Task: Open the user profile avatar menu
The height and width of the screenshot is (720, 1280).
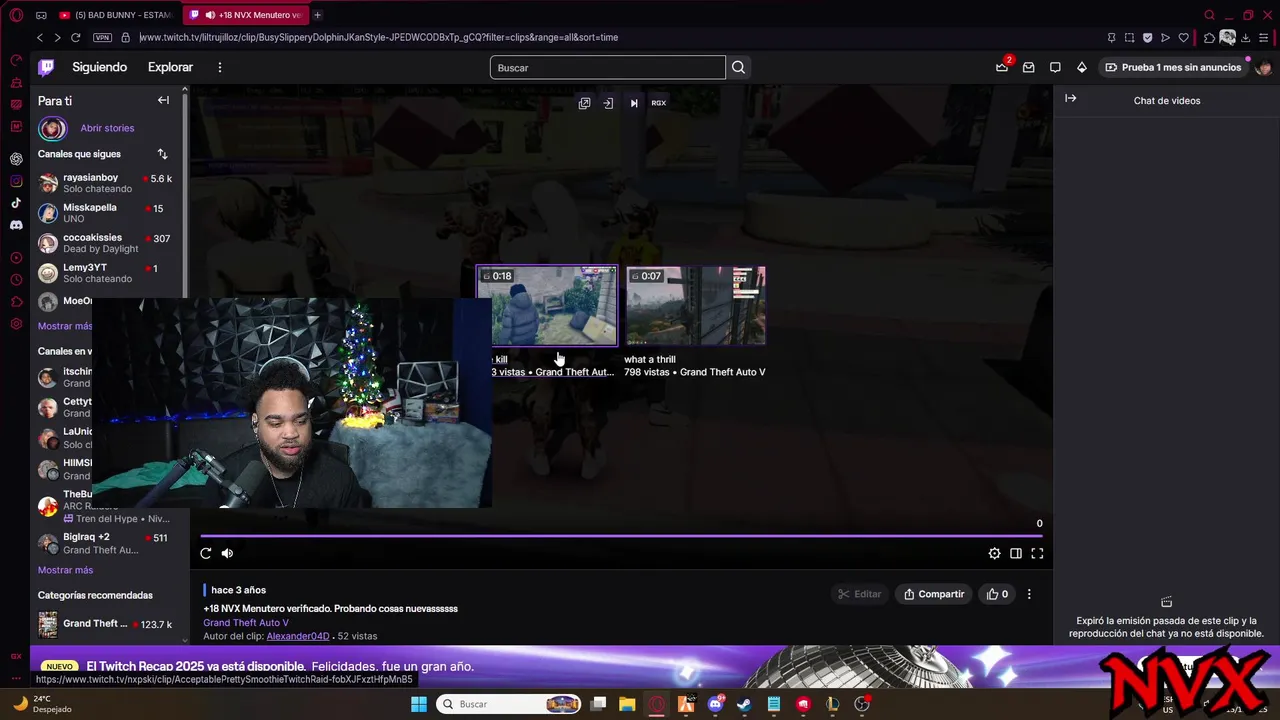Action: pyautogui.click(x=1263, y=67)
